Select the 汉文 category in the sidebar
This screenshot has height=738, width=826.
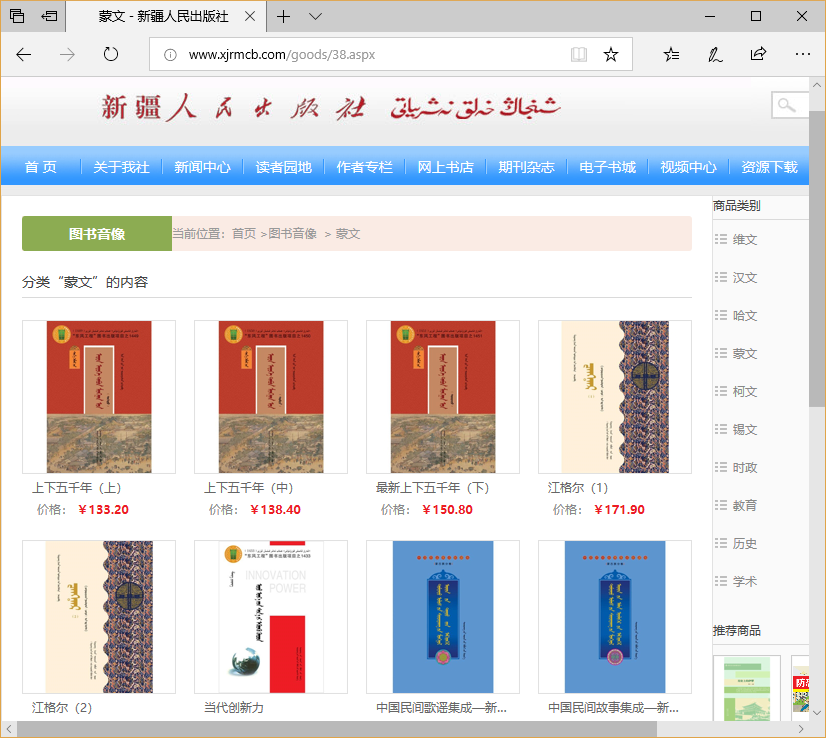pos(745,278)
